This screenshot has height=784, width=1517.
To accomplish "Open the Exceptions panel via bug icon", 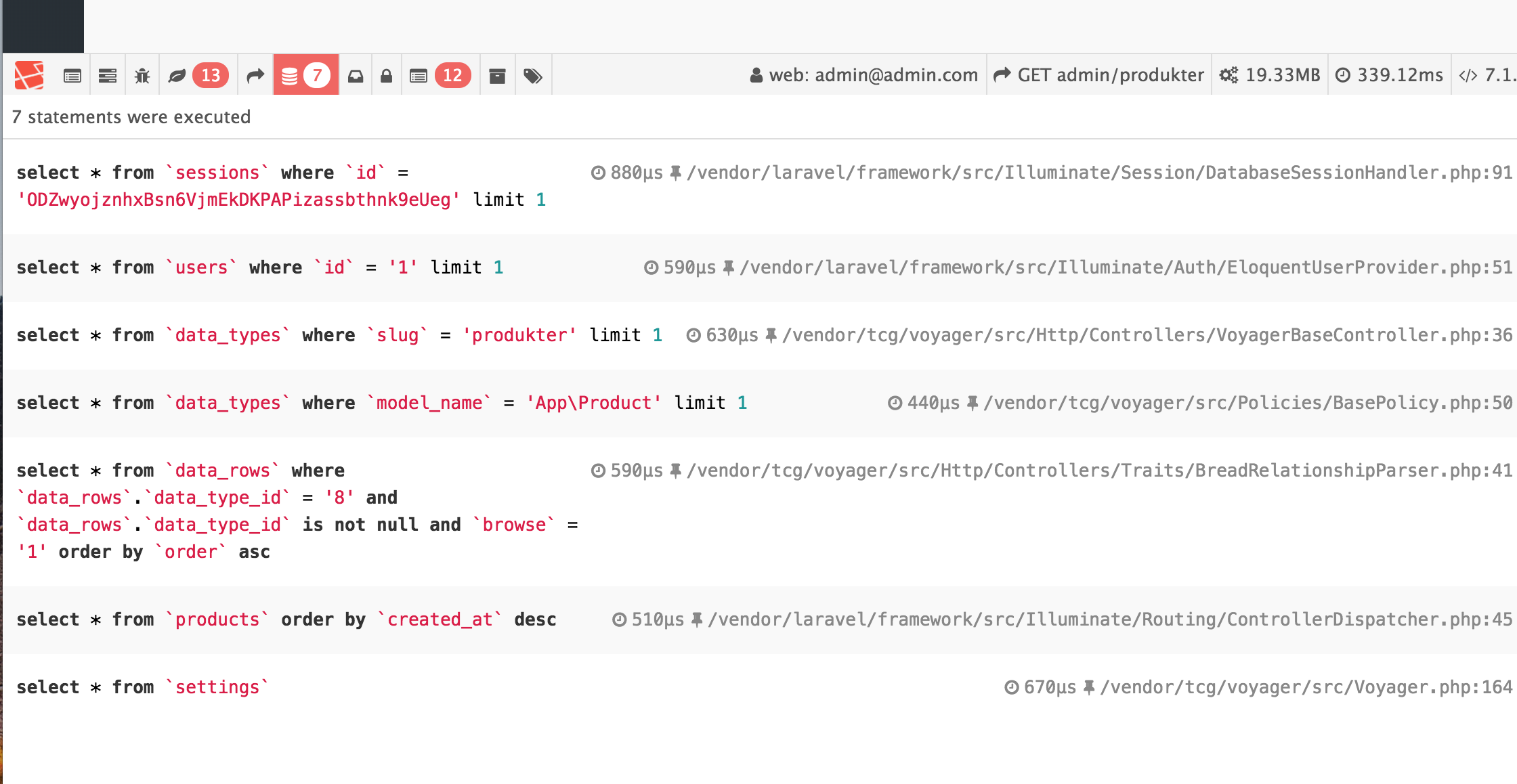I will tap(141, 74).
